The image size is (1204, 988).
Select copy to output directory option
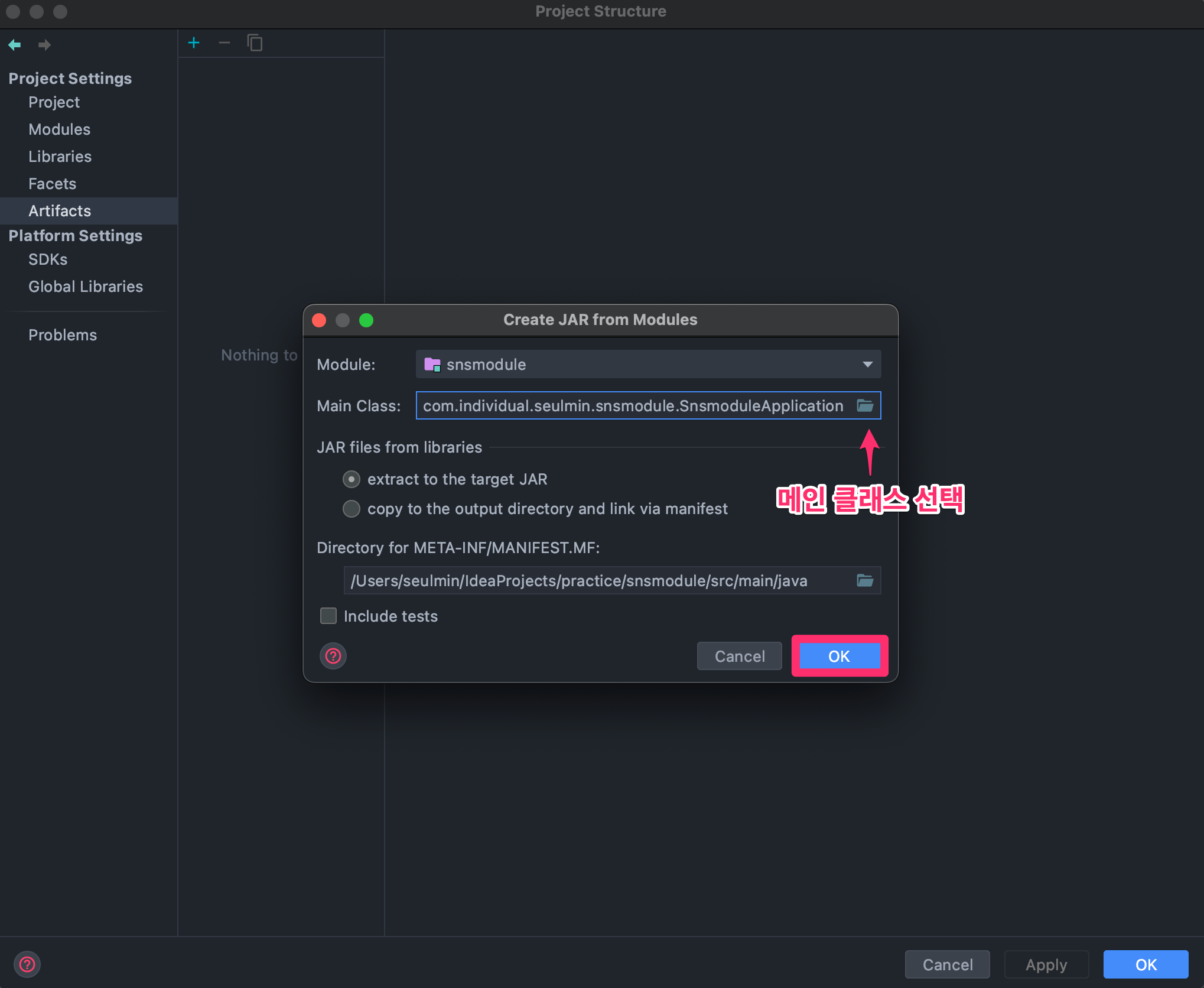(352, 509)
